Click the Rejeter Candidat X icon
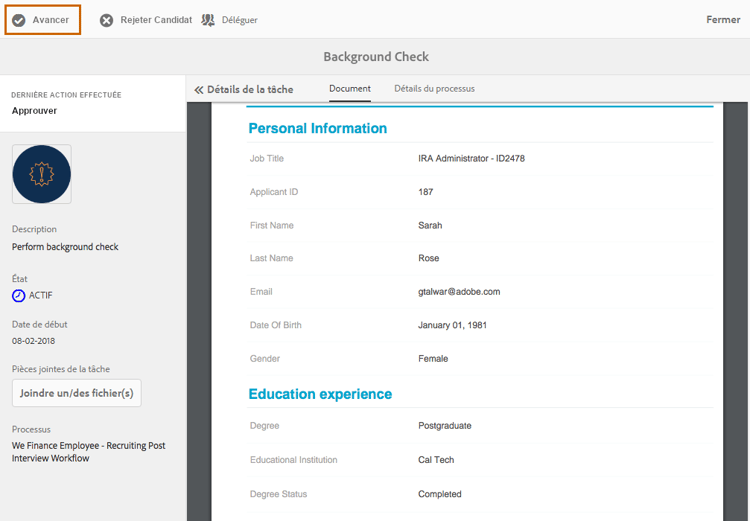Image resolution: width=750 pixels, height=521 pixels. tap(106, 20)
